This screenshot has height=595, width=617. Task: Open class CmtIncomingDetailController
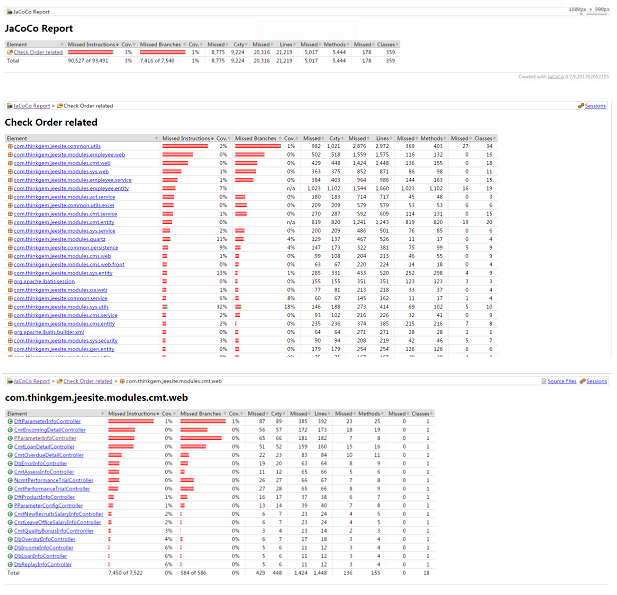click(50, 430)
